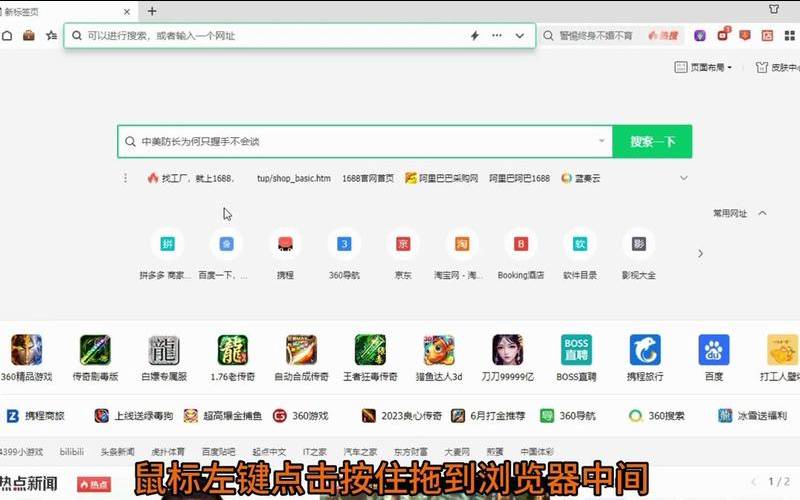Viewport: 800px width, 500px height.
Task: Click the green 搜索一下 button
Action: click(x=652, y=141)
